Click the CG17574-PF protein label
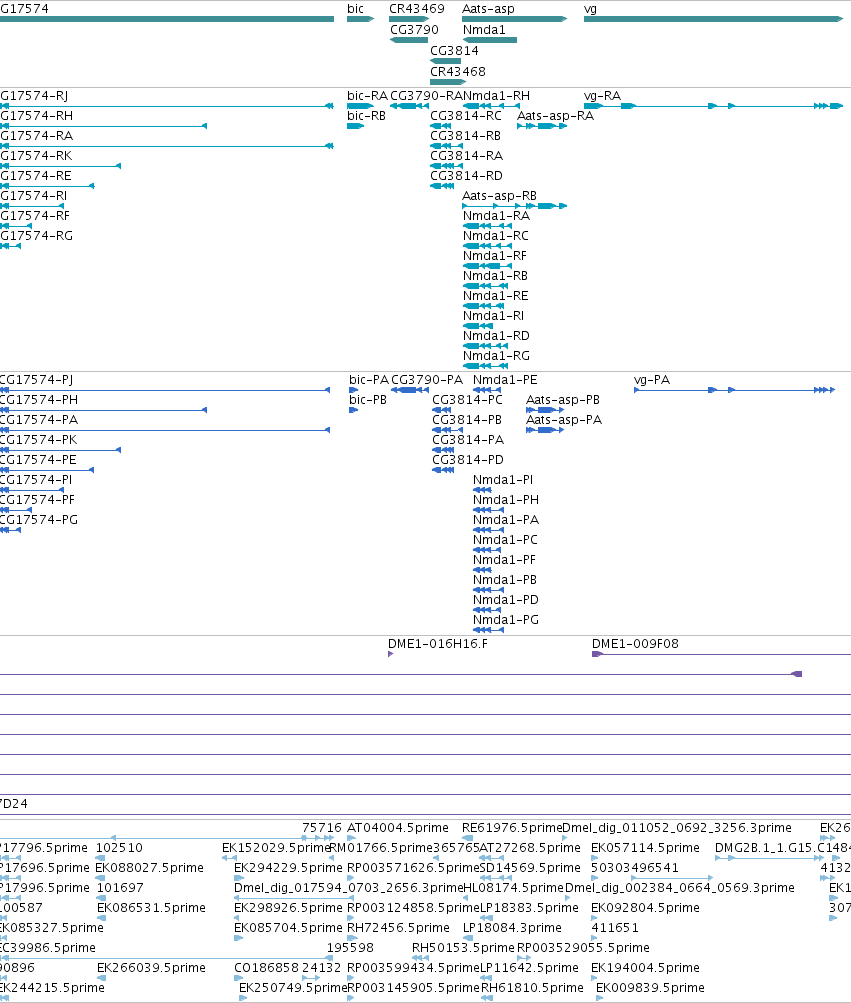Image resolution: width=851 pixels, height=1003 pixels. 37,500
